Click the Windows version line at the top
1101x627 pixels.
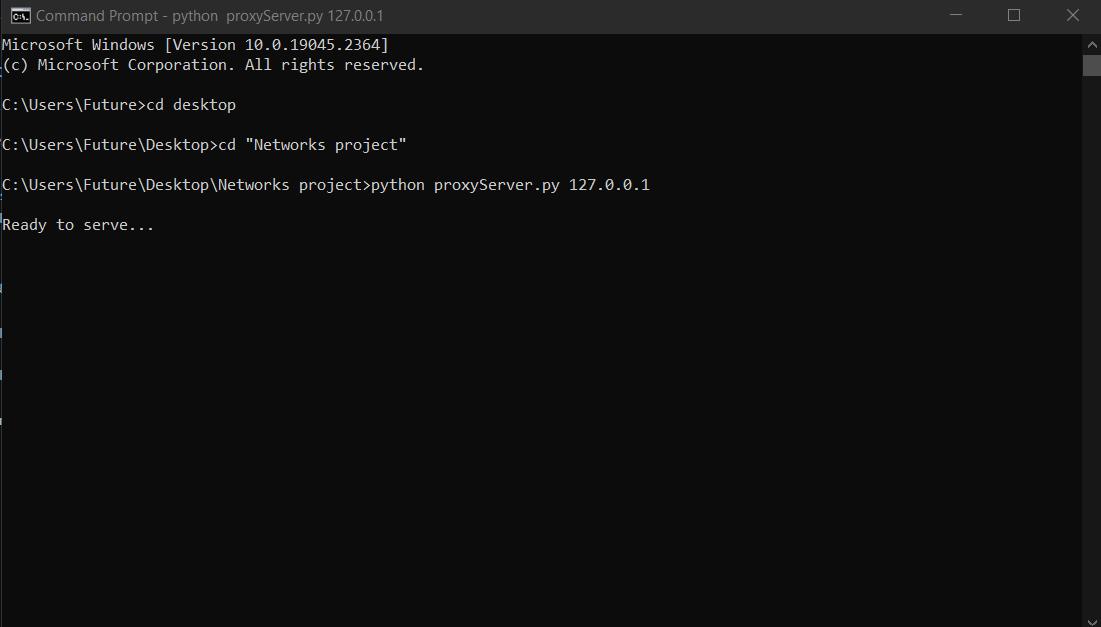tap(194, 44)
